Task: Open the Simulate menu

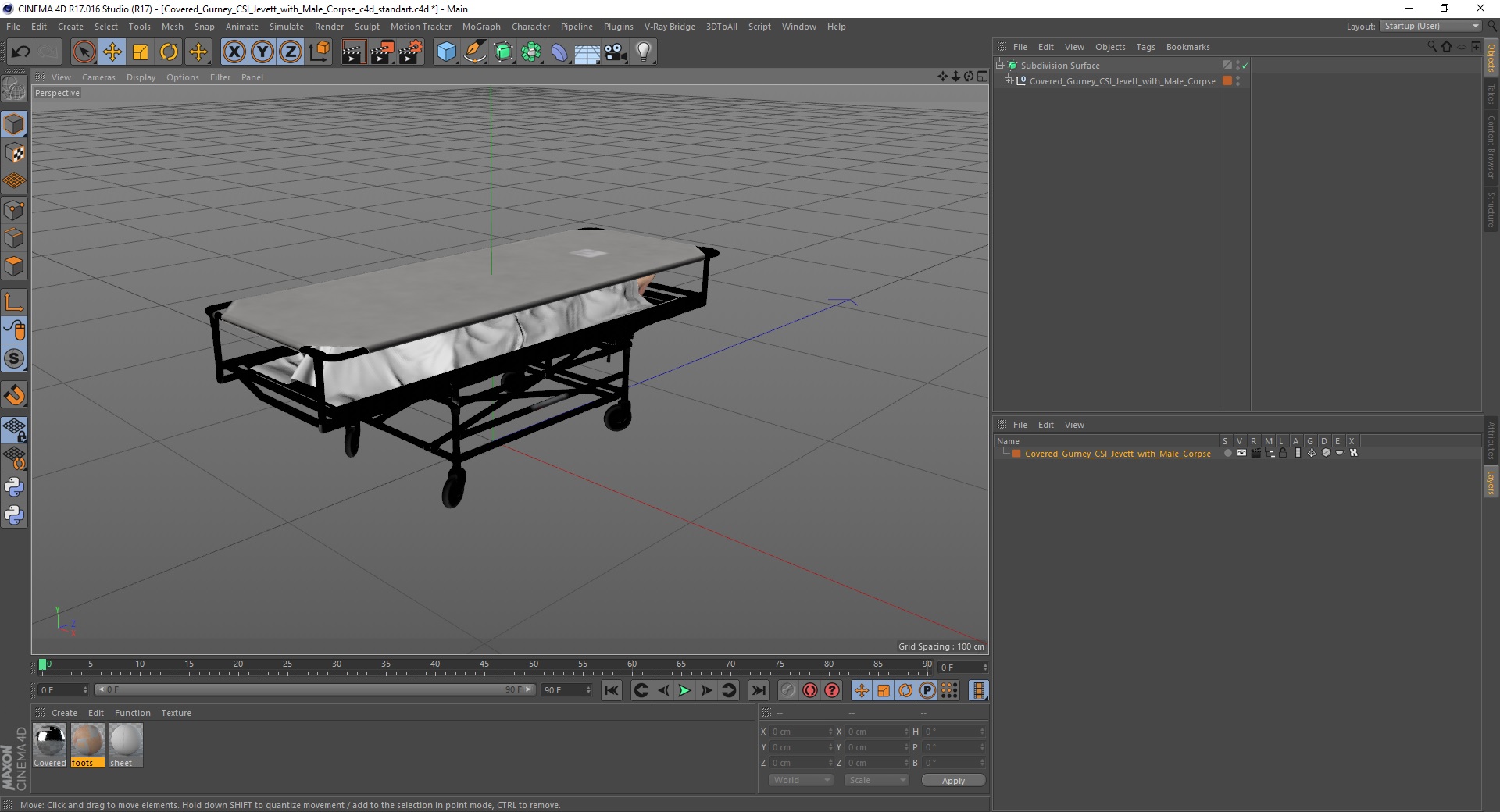Action: (x=287, y=27)
